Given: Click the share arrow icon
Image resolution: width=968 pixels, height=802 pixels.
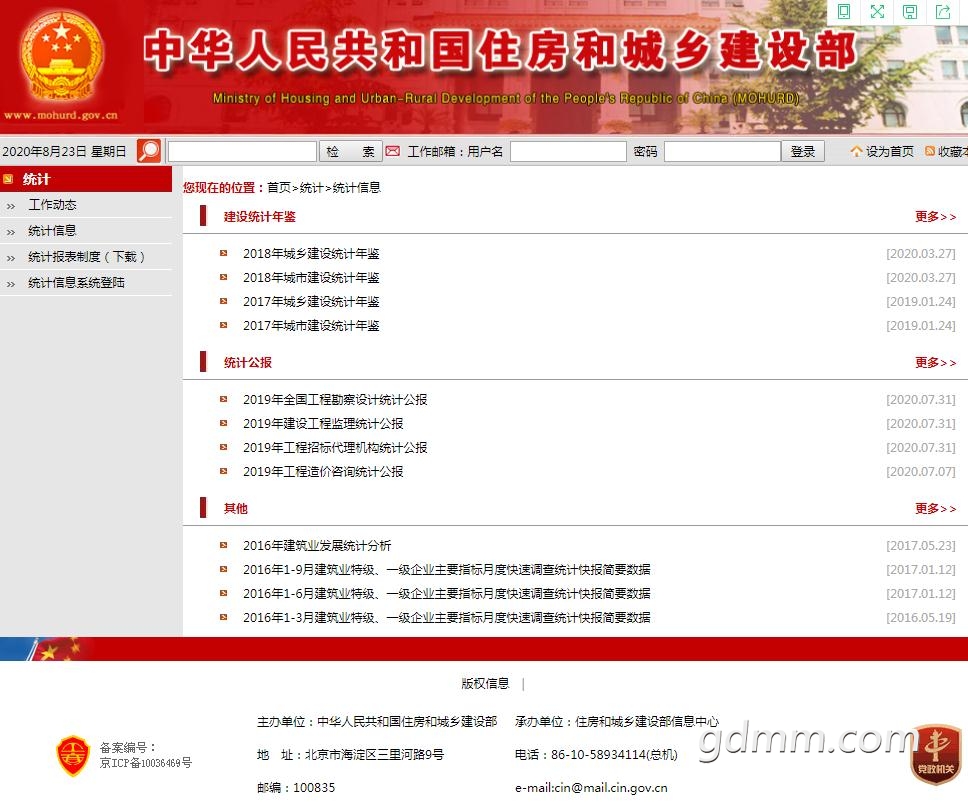Looking at the screenshot, I should [x=943, y=12].
